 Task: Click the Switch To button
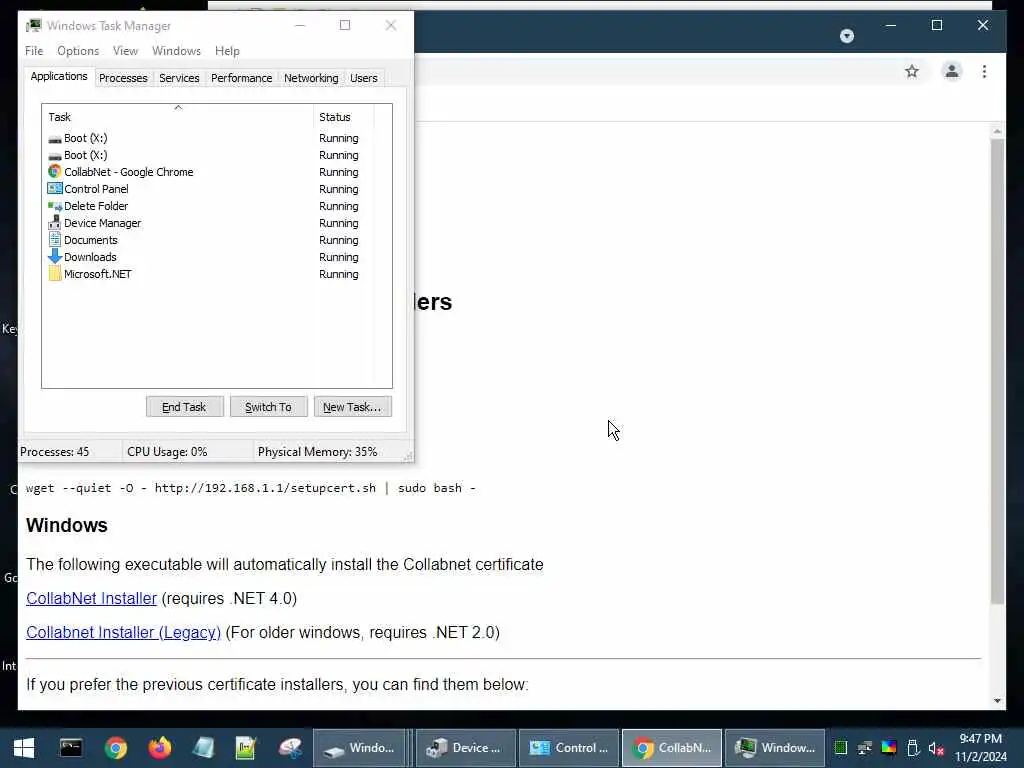268,407
